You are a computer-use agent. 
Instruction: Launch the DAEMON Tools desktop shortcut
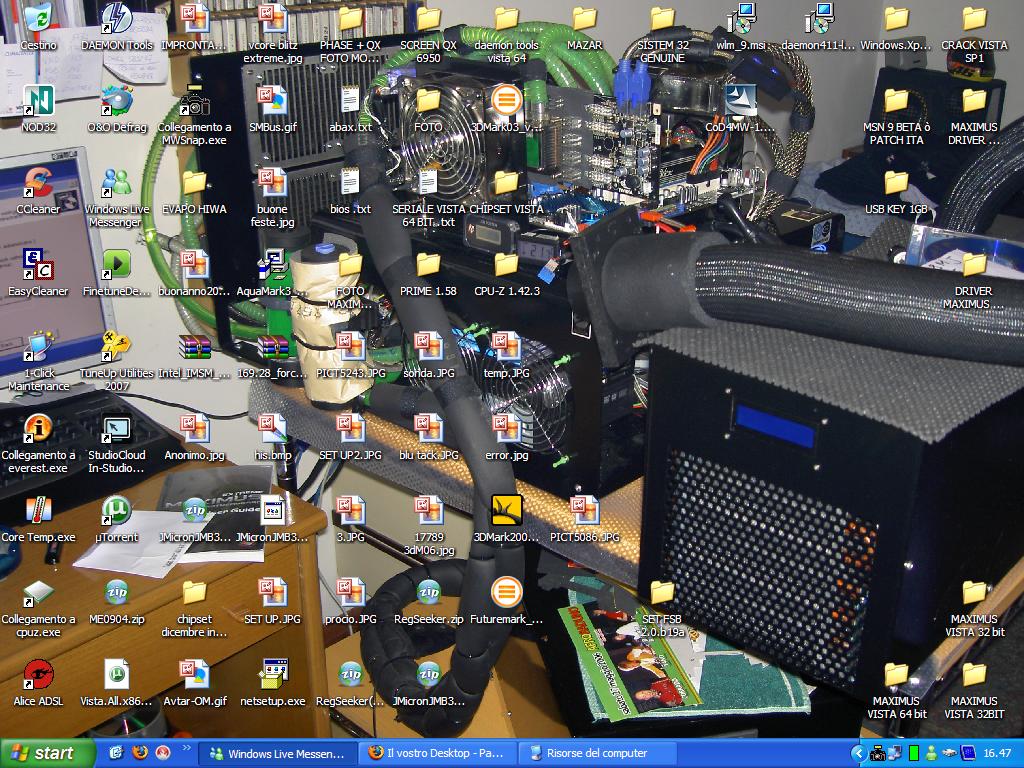click(117, 18)
